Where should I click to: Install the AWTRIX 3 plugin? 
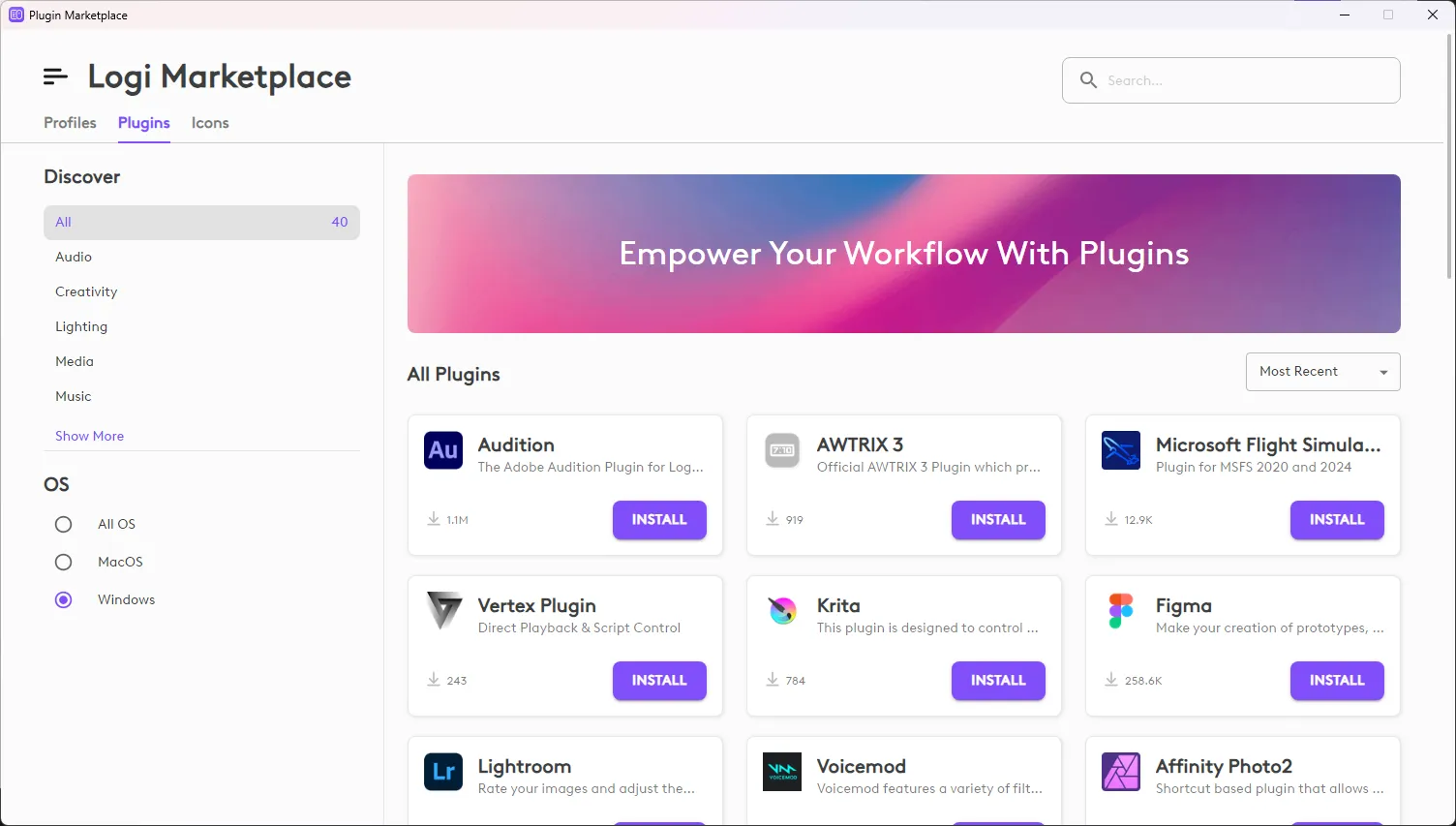(998, 520)
